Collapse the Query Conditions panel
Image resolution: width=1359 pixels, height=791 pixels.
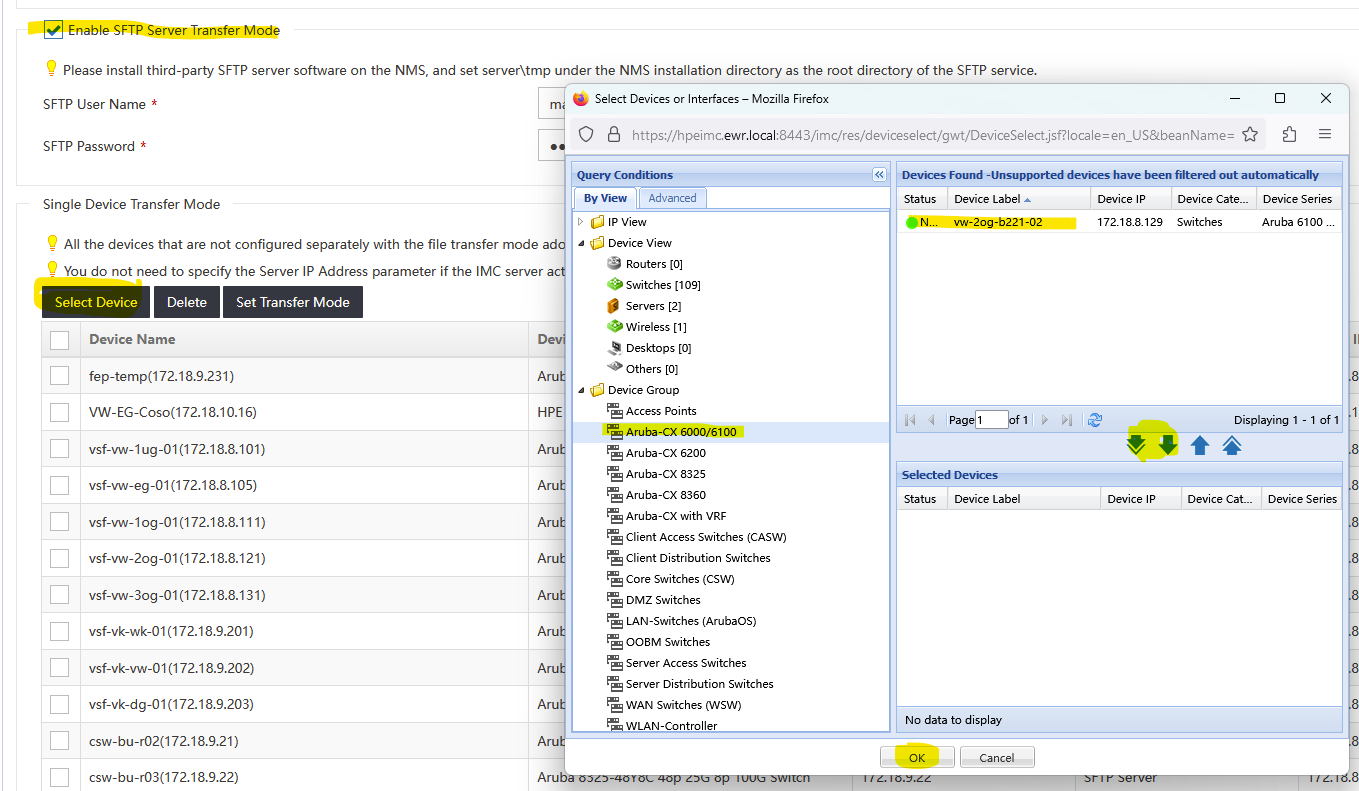(879, 175)
